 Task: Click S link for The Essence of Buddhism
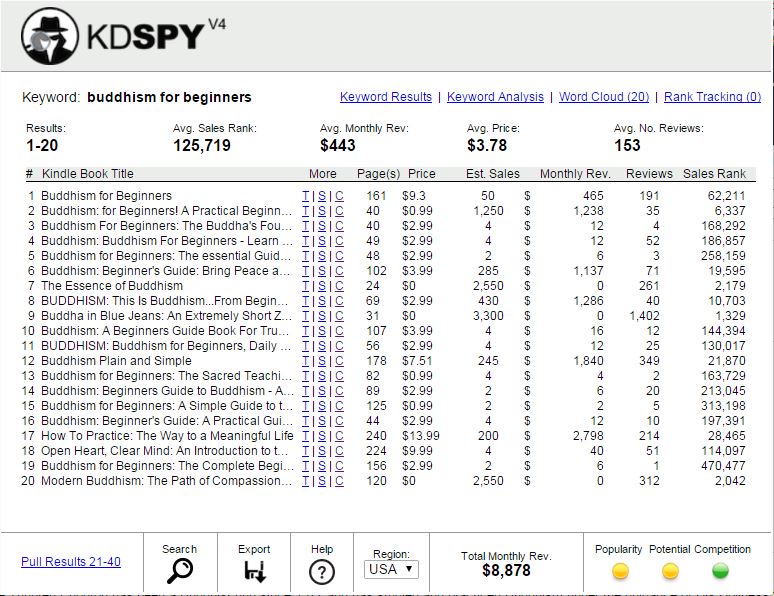point(322,286)
